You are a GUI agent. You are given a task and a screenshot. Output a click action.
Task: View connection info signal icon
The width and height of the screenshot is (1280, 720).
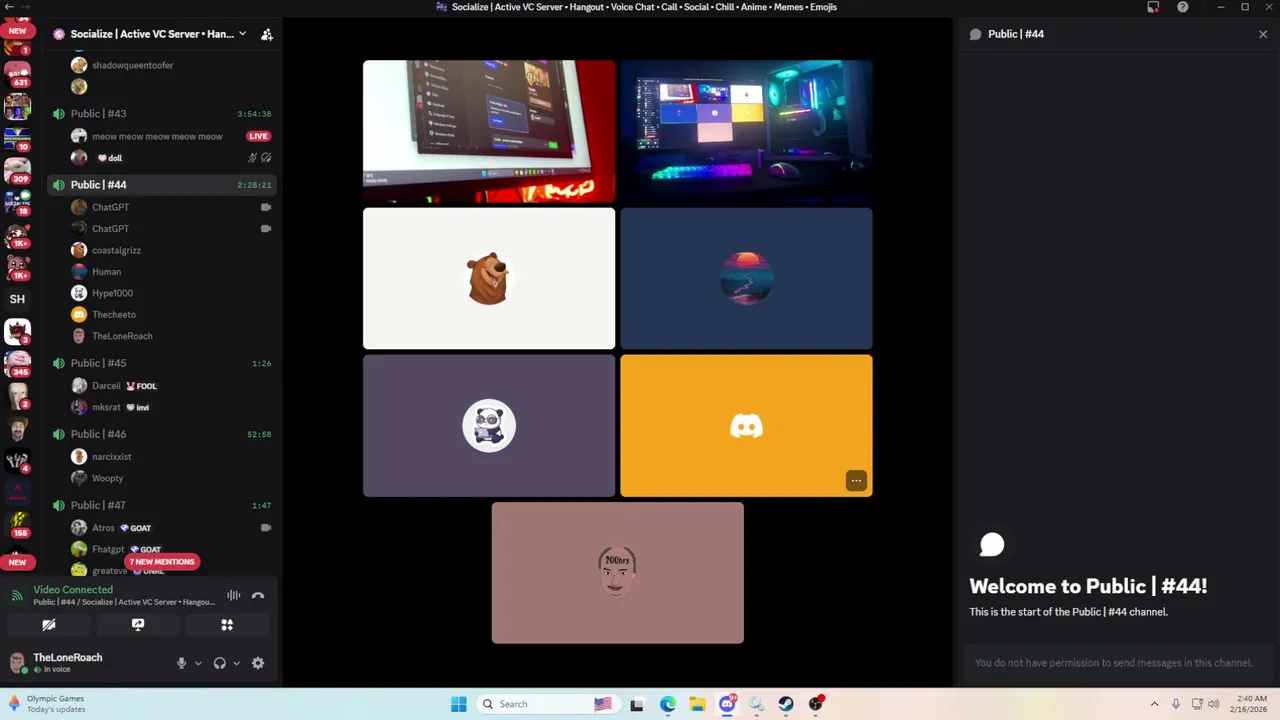tap(17, 596)
